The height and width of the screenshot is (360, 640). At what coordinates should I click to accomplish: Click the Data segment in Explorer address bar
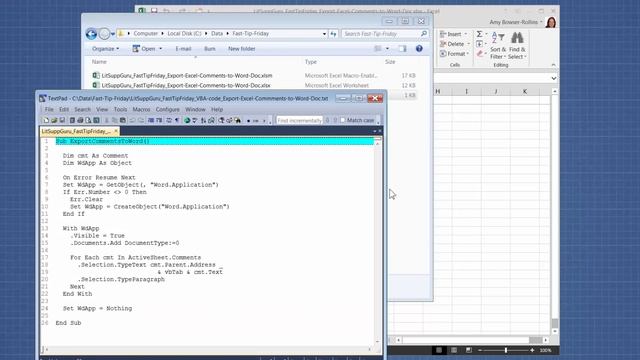[217, 34]
